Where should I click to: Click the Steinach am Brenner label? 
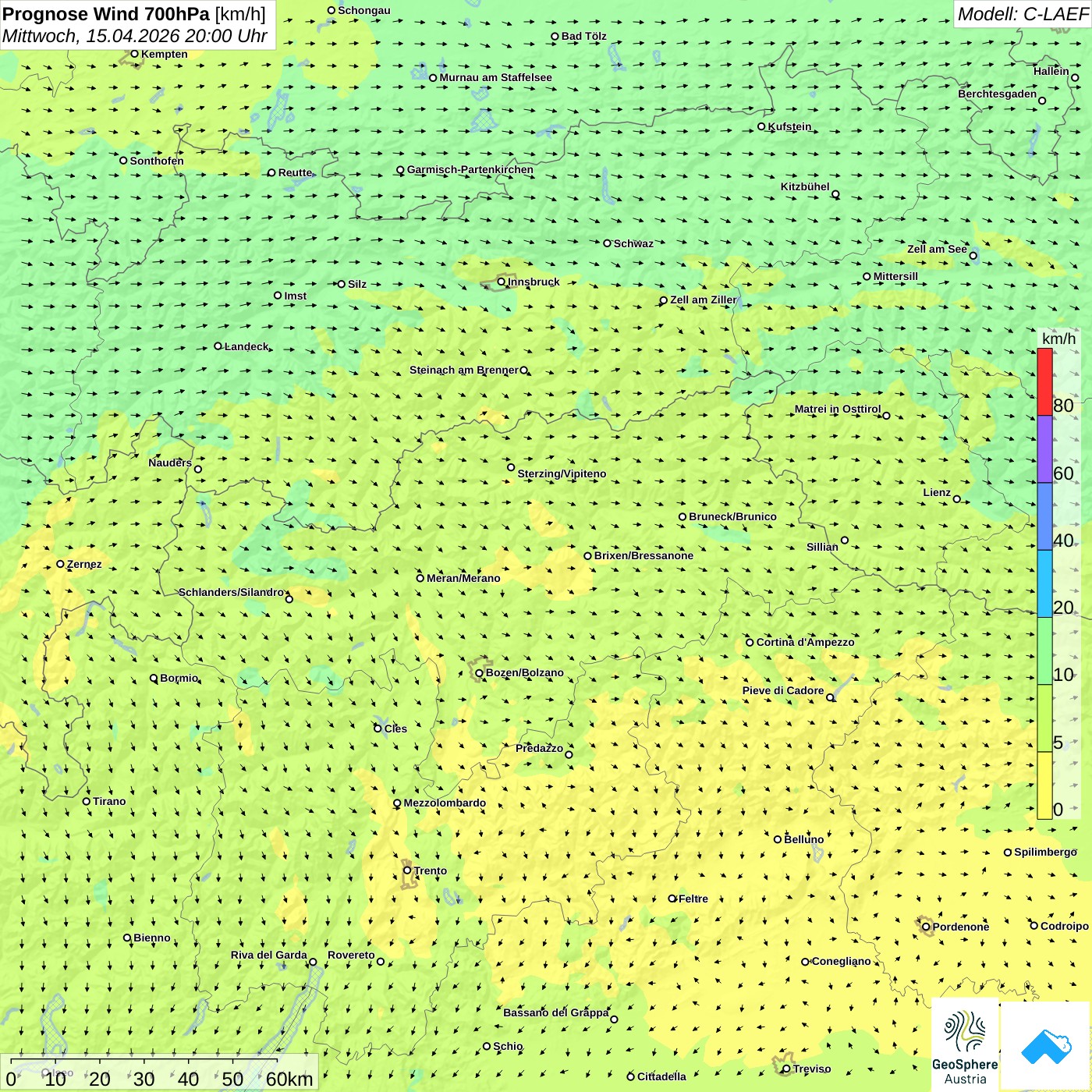coord(463,370)
